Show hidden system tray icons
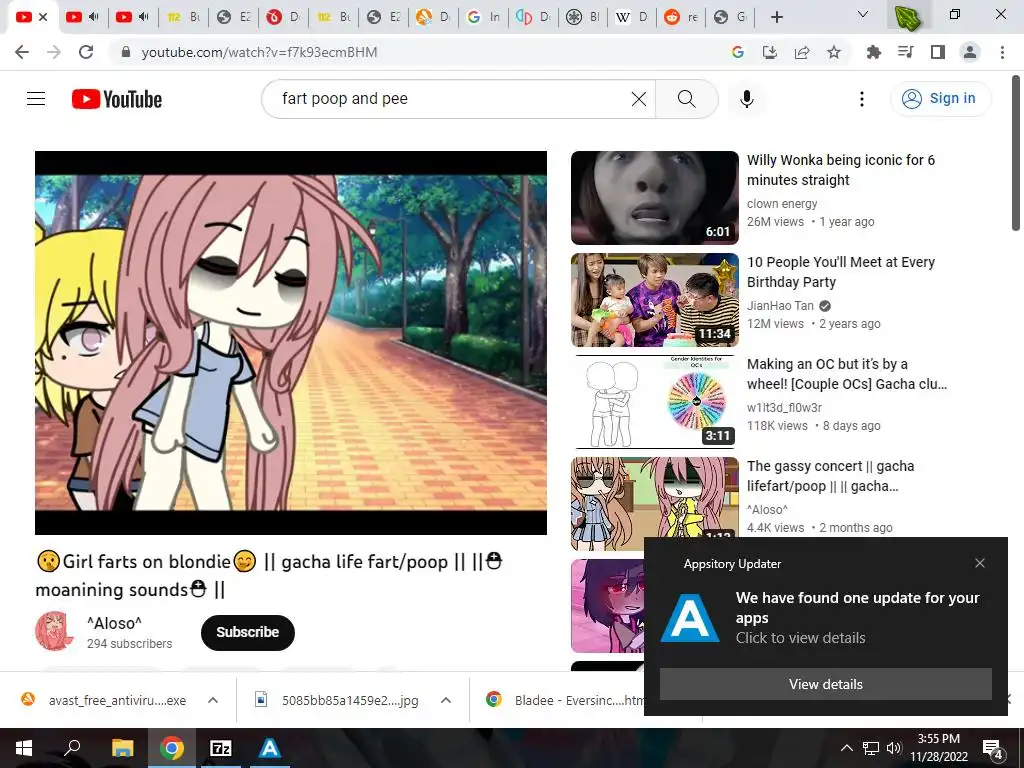Viewport: 1024px width, 768px height. click(x=846, y=748)
